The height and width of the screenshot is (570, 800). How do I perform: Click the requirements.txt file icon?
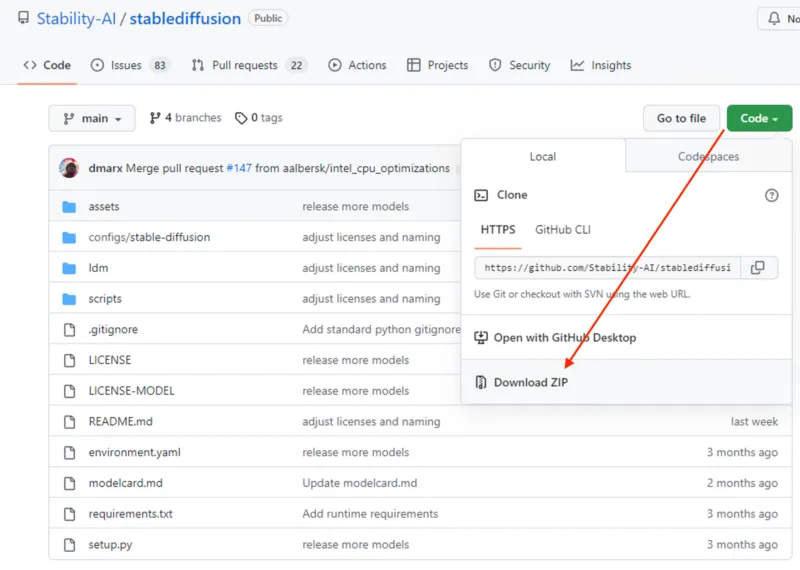tap(69, 514)
